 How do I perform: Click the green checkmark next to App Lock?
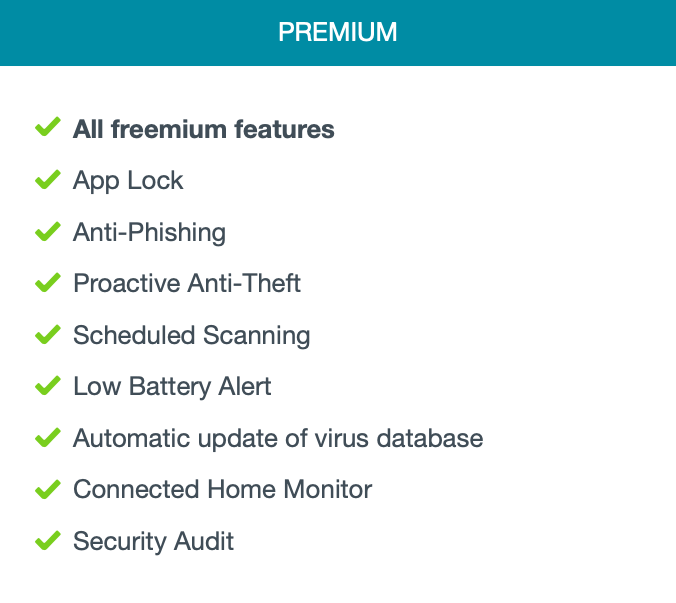click(x=48, y=180)
